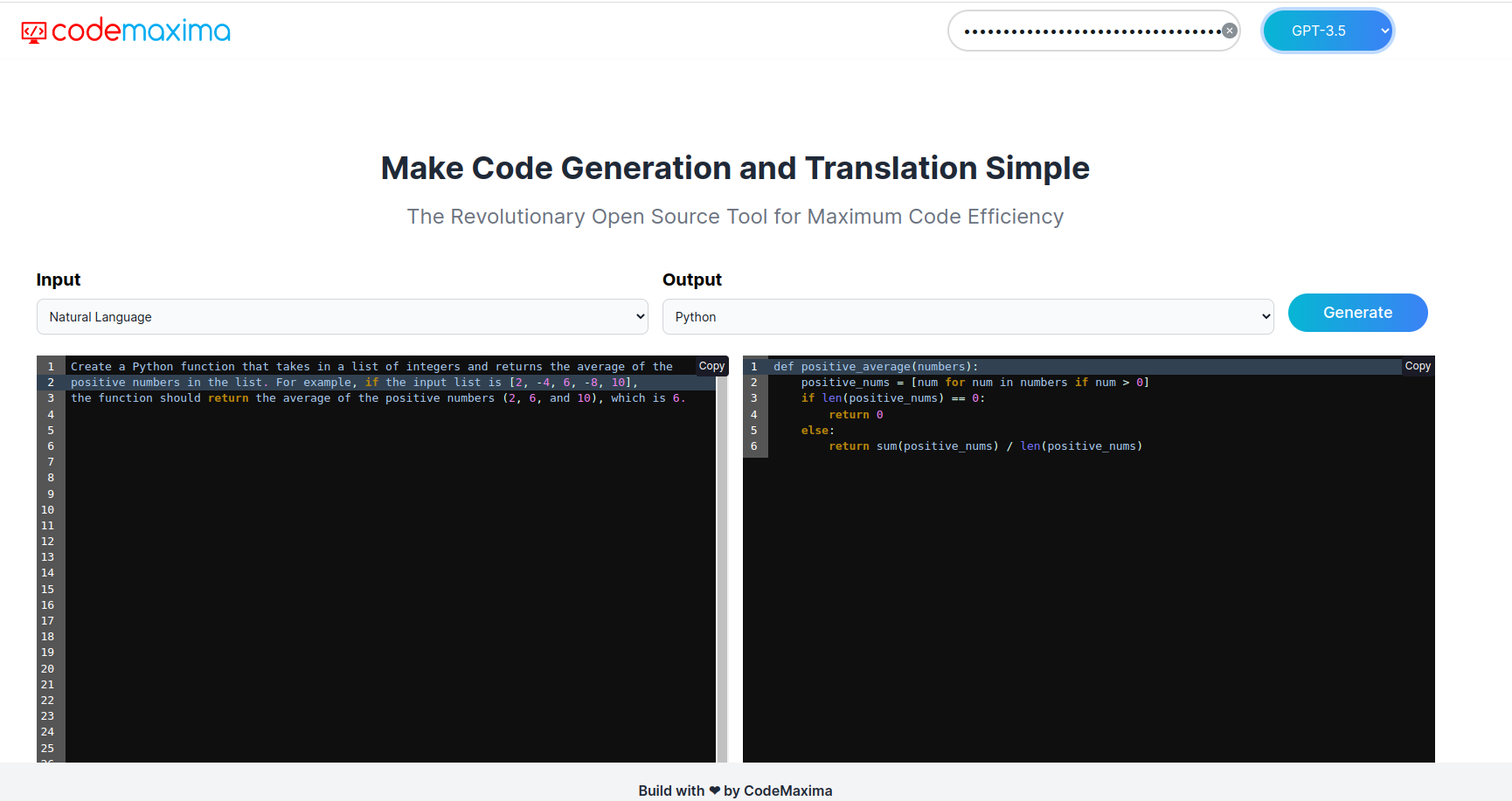
Task: Place cursor on input line 3 text
Action: [378, 398]
